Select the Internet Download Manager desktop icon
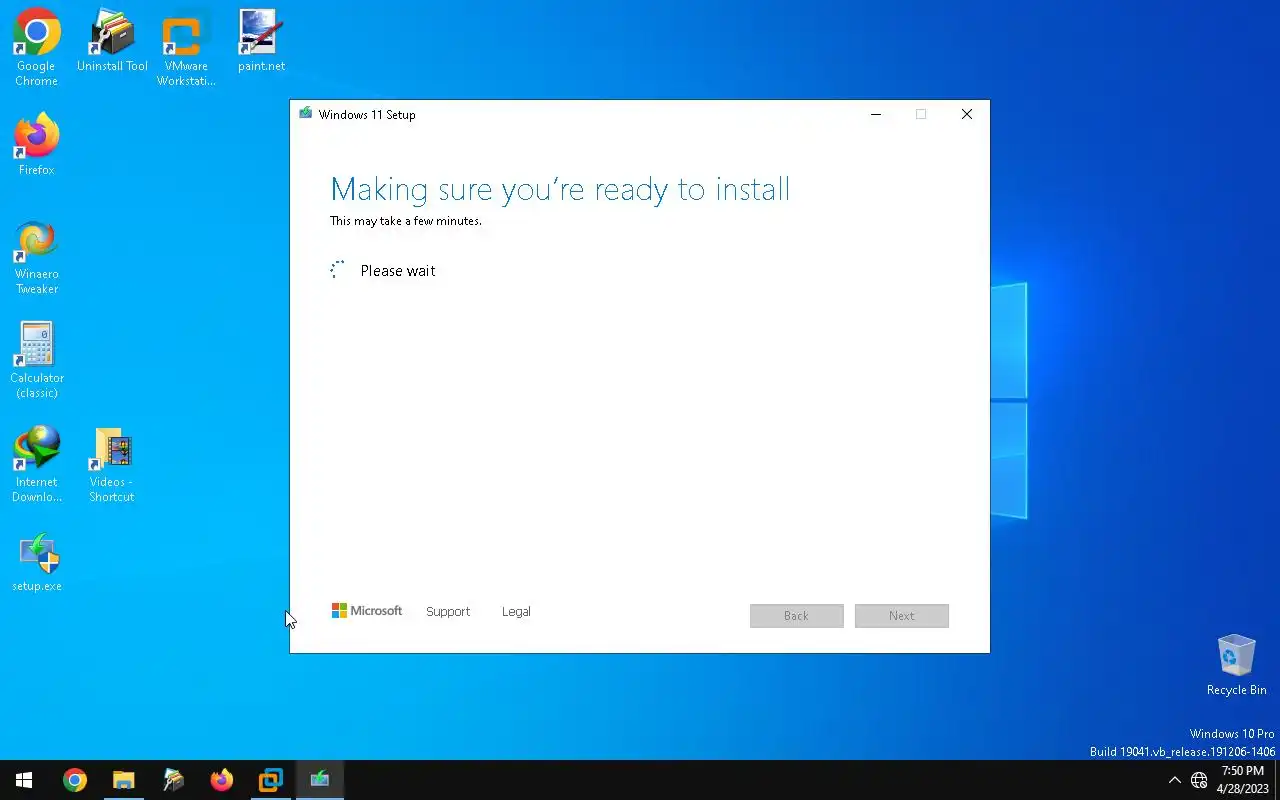This screenshot has width=1280, height=800. (36, 465)
